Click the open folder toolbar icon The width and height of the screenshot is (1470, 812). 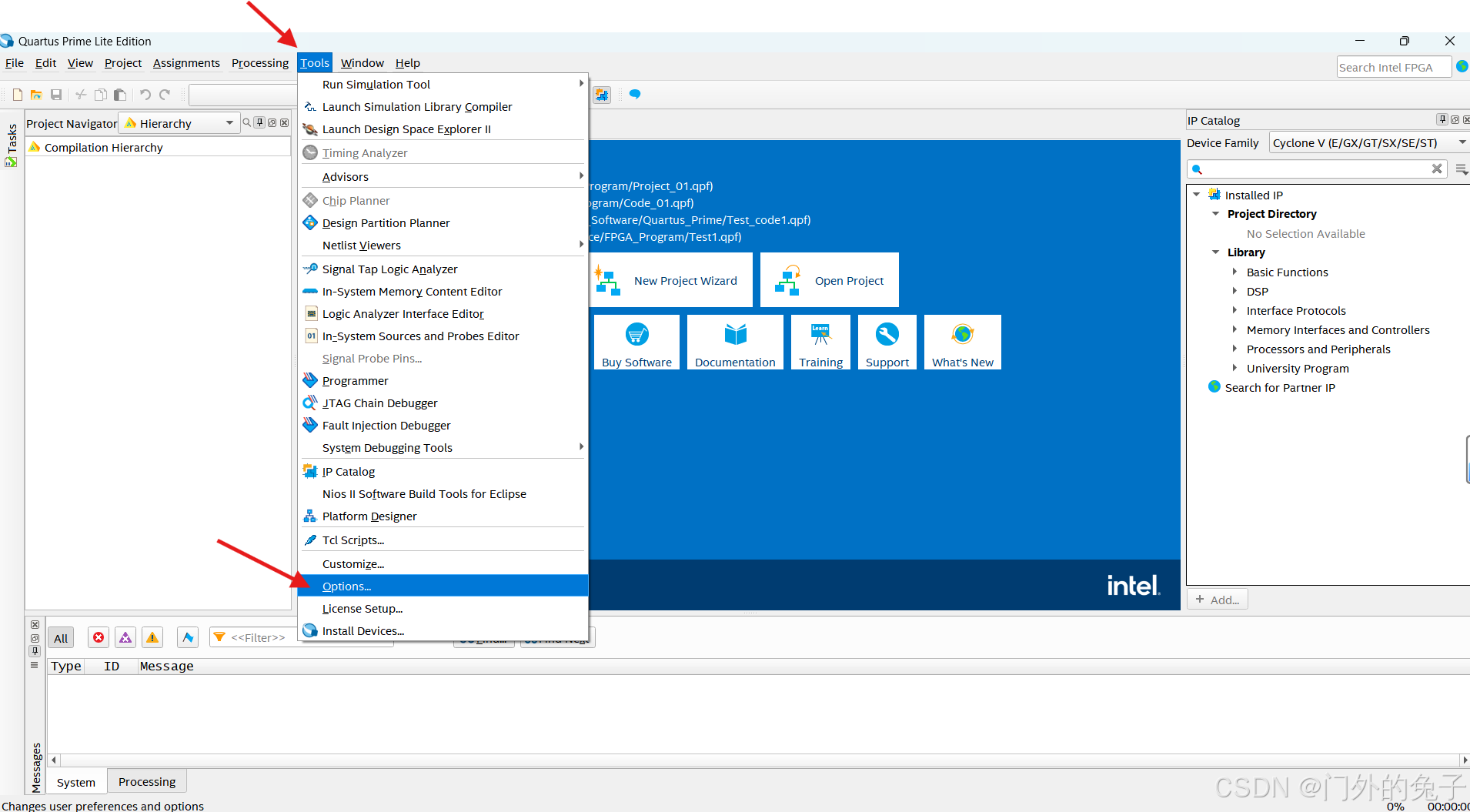pos(36,95)
